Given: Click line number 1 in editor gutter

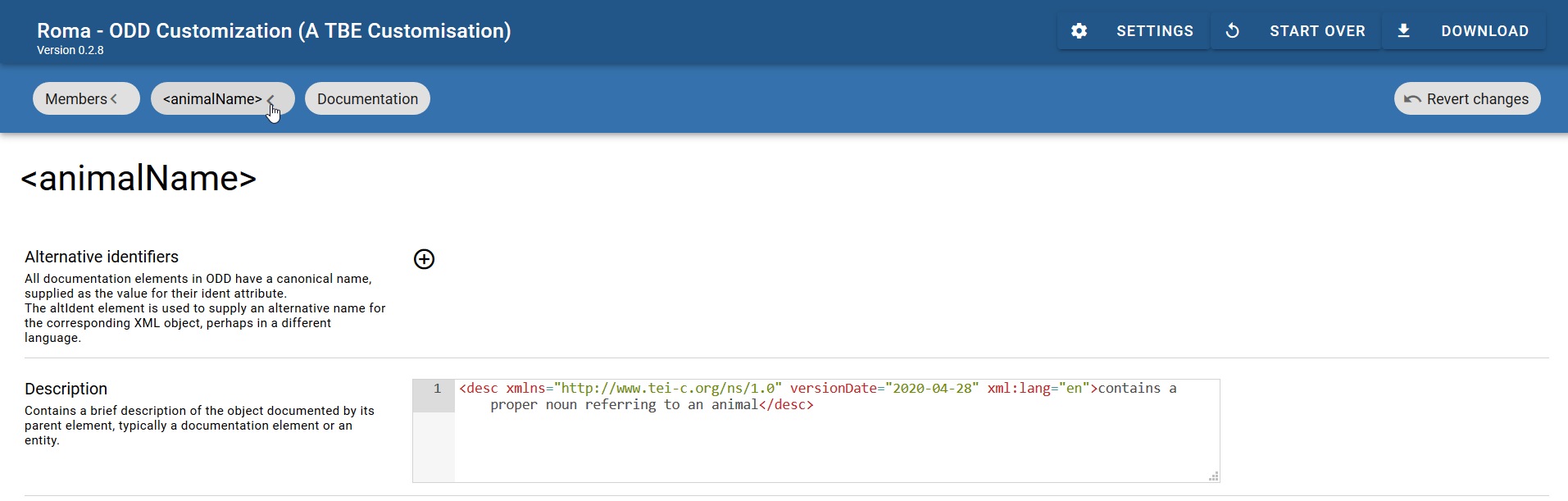Looking at the screenshot, I should tap(437, 389).
